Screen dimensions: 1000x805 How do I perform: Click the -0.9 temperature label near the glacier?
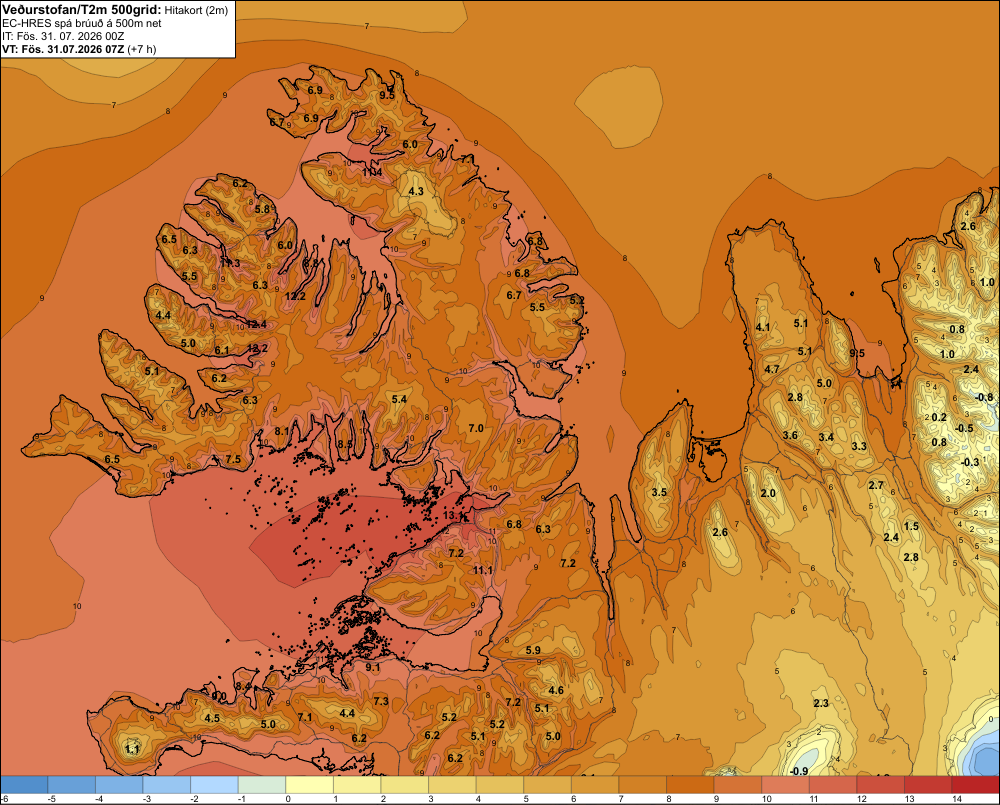pos(798,771)
